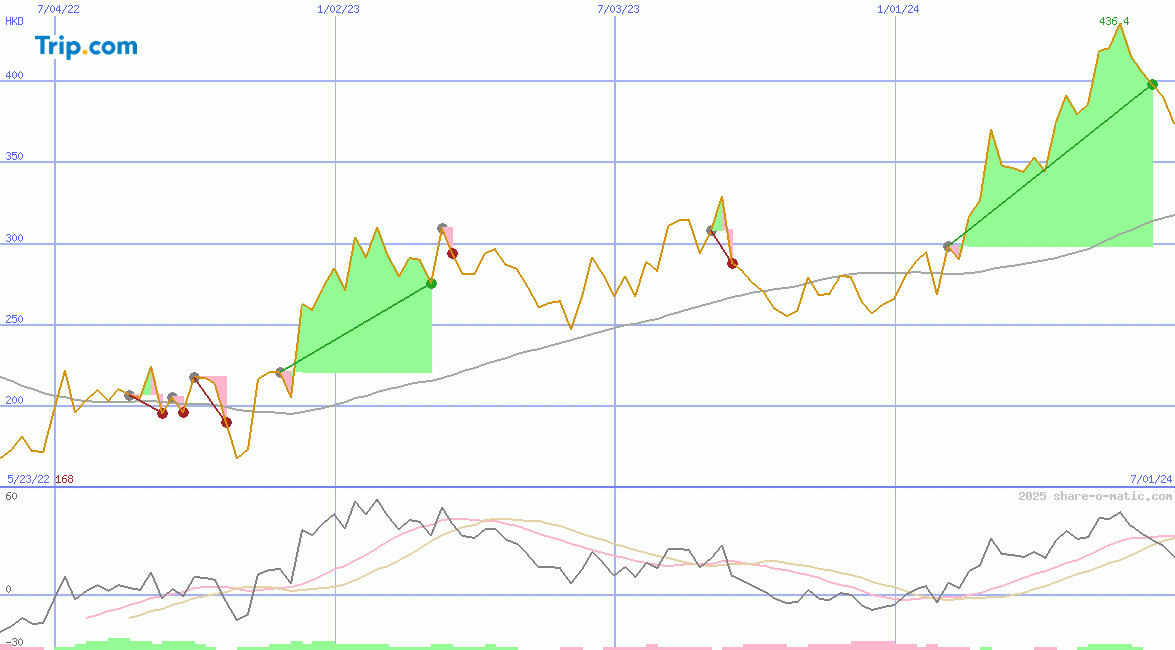This screenshot has height=650, width=1175.
Task: Click the Trip.com logo
Action: [86, 46]
